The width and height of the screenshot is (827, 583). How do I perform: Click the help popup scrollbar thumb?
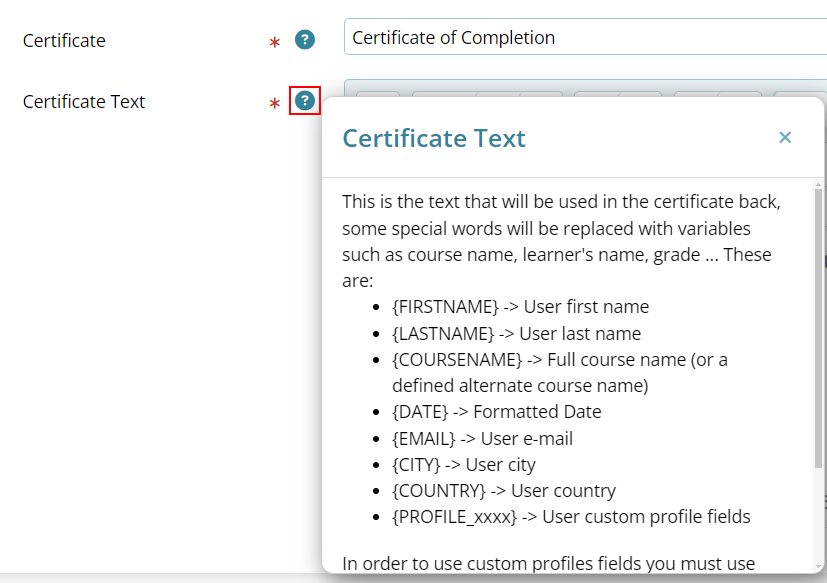coord(818,328)
